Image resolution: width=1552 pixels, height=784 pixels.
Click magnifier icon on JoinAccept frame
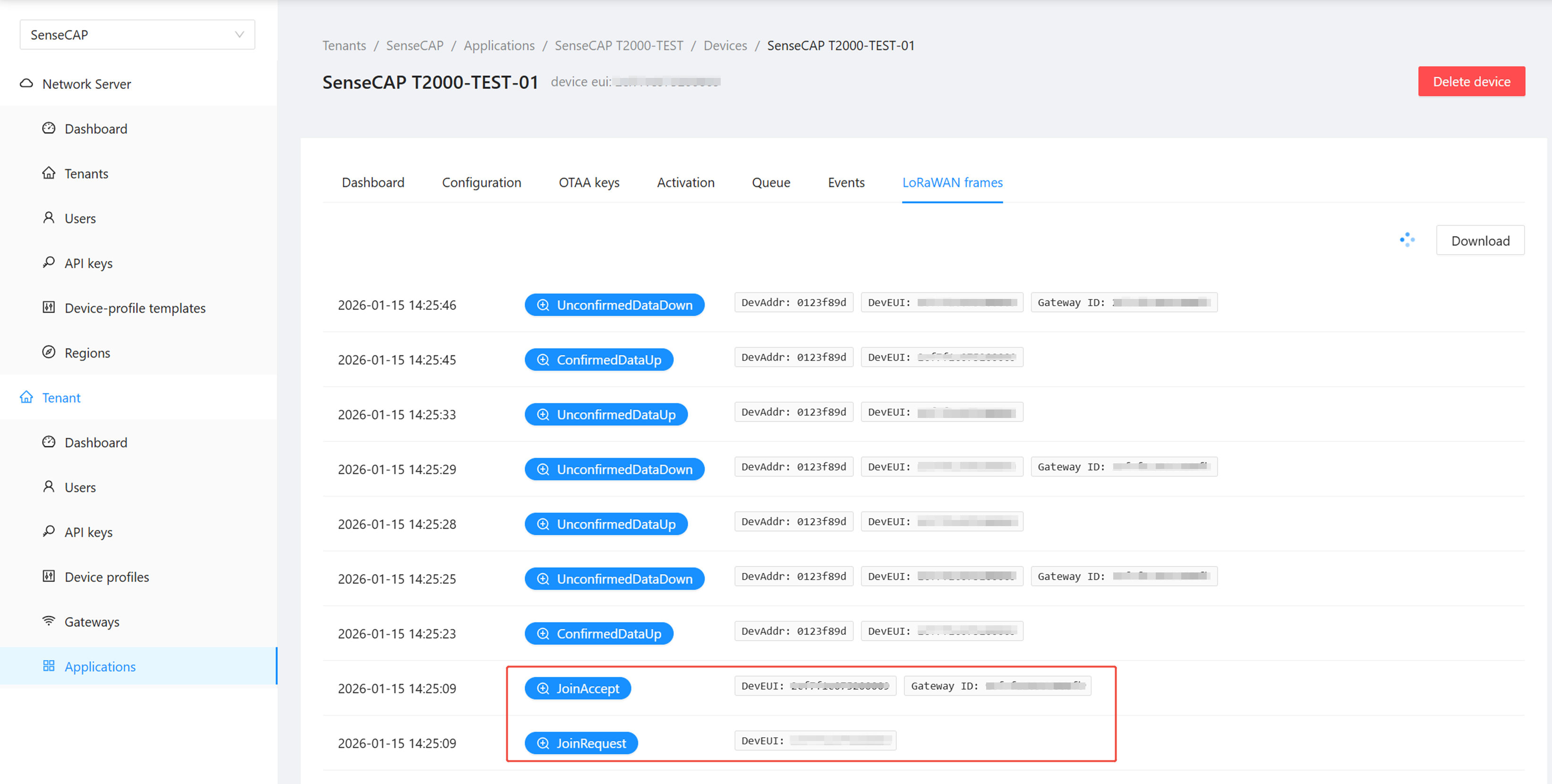pos(543,688)
